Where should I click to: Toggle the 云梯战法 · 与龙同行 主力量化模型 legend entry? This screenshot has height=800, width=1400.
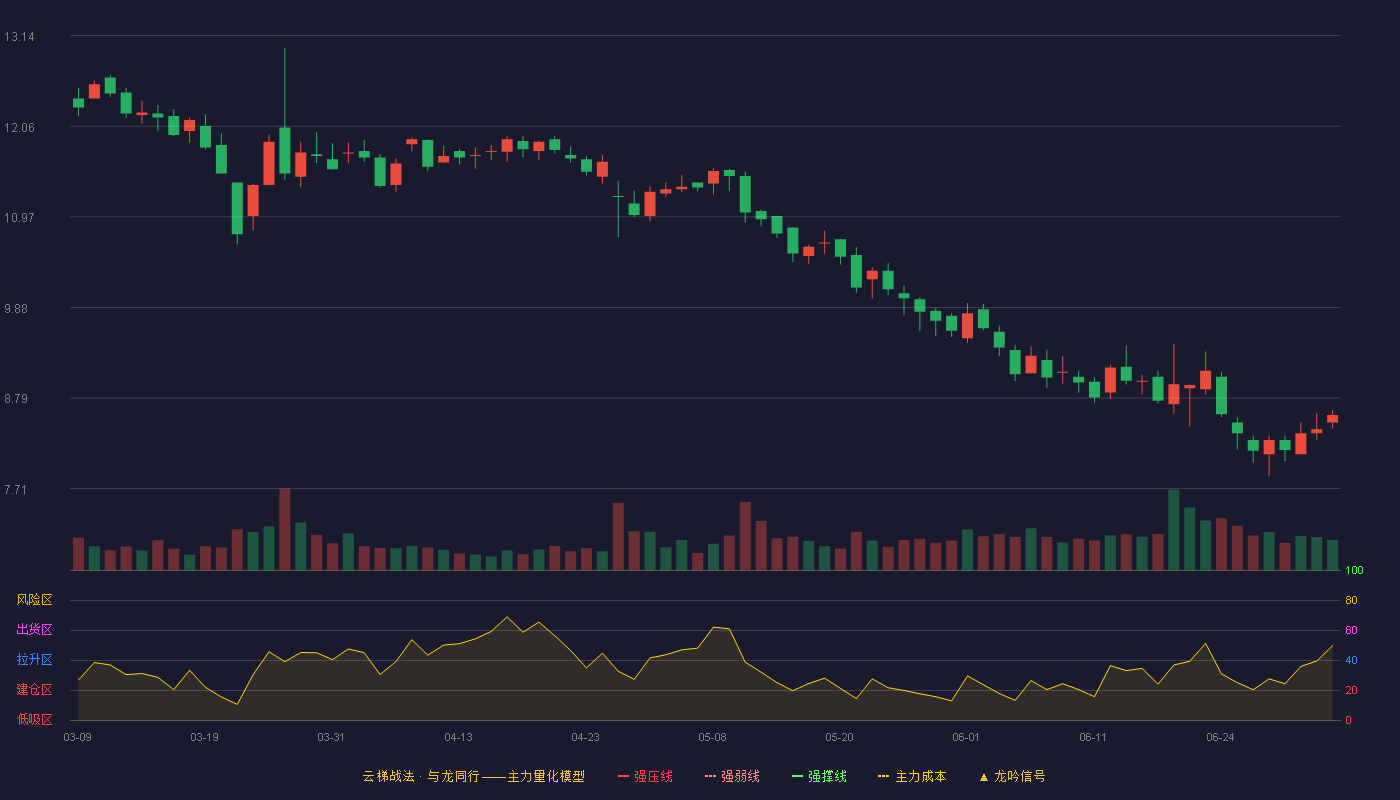point(473,776)
